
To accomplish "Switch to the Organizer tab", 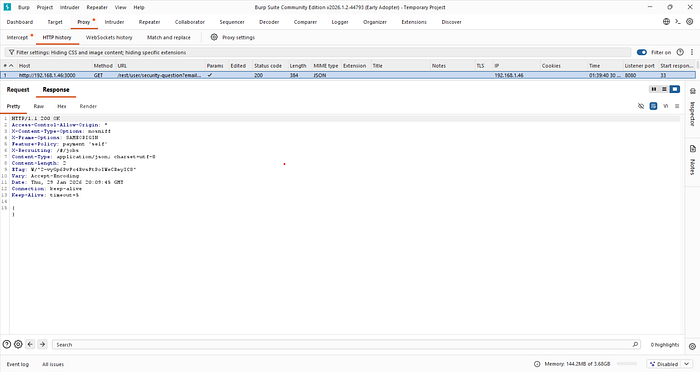I will 375,22.
